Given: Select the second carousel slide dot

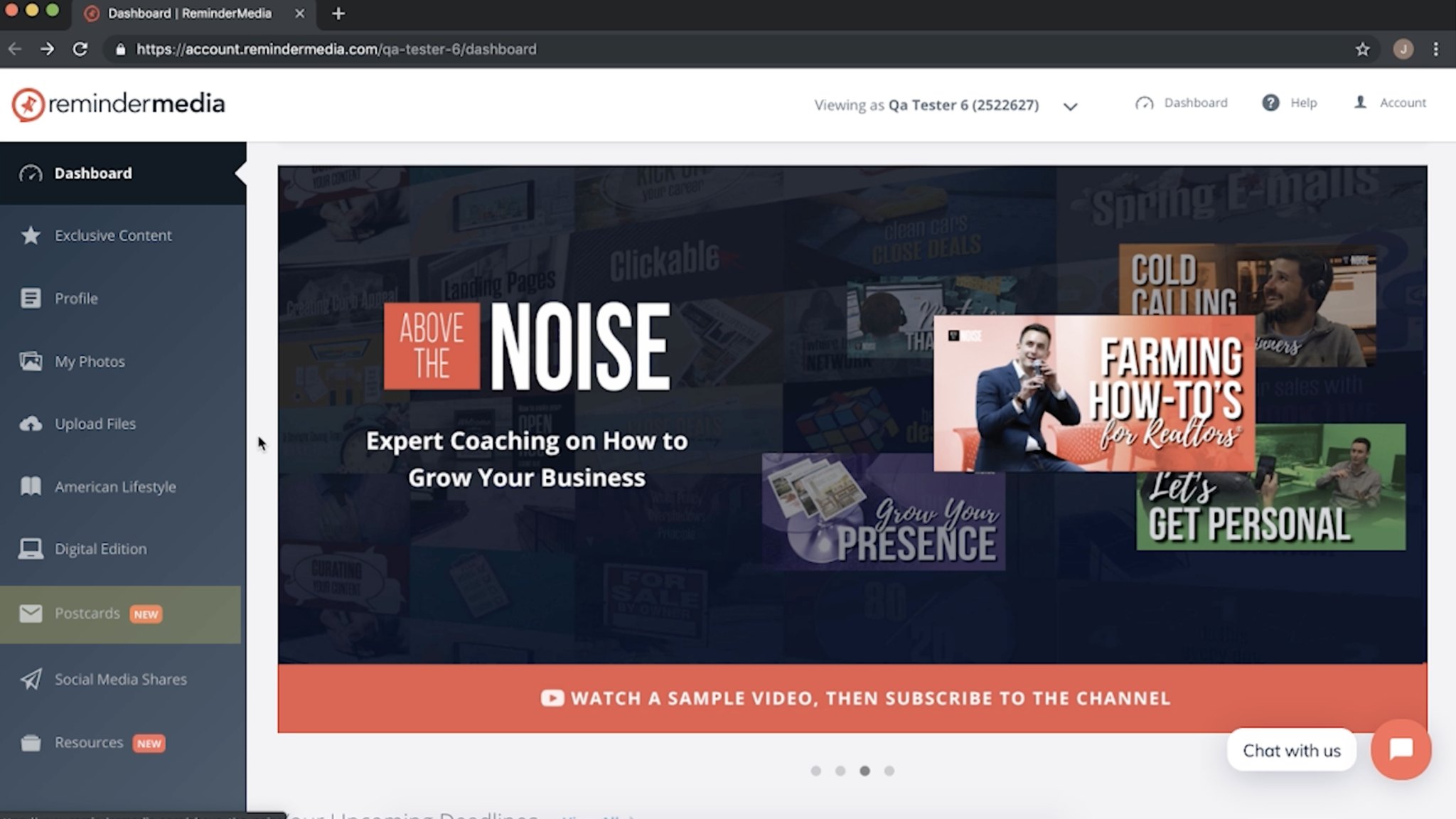Looking at the screenshot, I should point(840,771).
